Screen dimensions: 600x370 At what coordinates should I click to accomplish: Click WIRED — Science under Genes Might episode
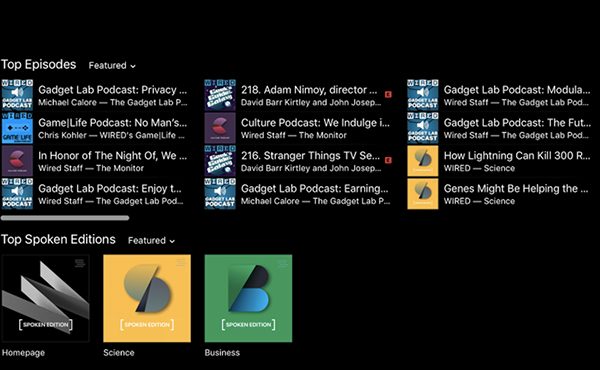coord(479,201)
